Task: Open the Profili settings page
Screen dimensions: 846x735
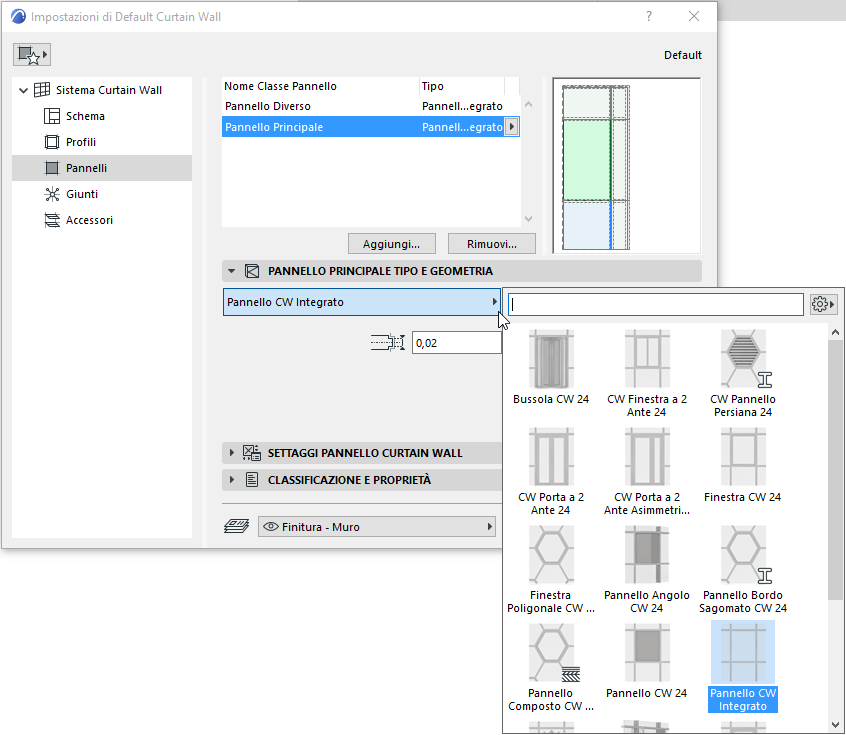Action: (x=81, y=142)
